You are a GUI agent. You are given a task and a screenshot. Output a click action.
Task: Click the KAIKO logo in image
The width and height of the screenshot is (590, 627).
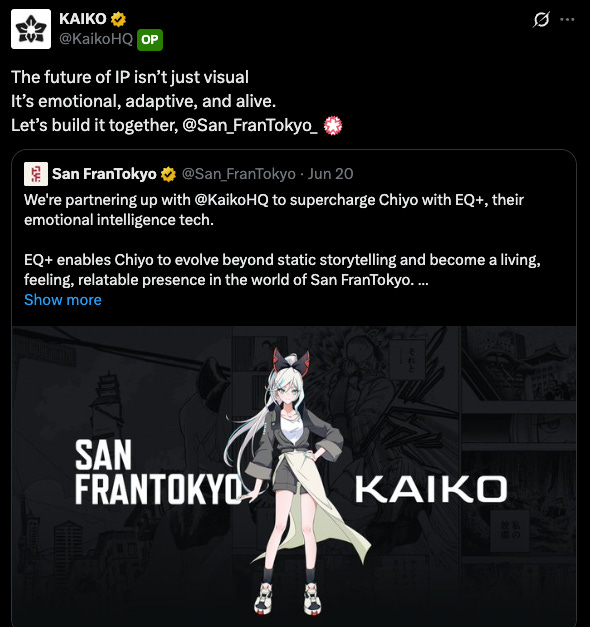point(431,489)
